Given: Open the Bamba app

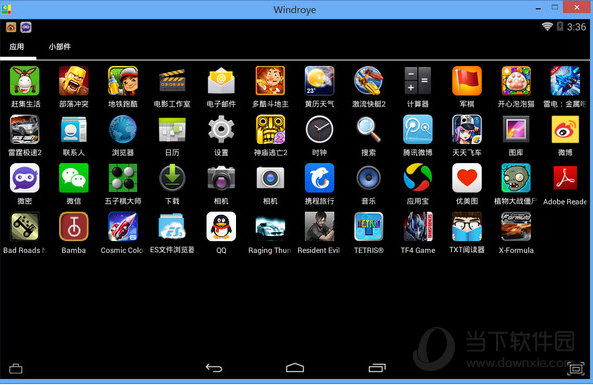Looking at the screenshot, I should (x=74, y=226).
